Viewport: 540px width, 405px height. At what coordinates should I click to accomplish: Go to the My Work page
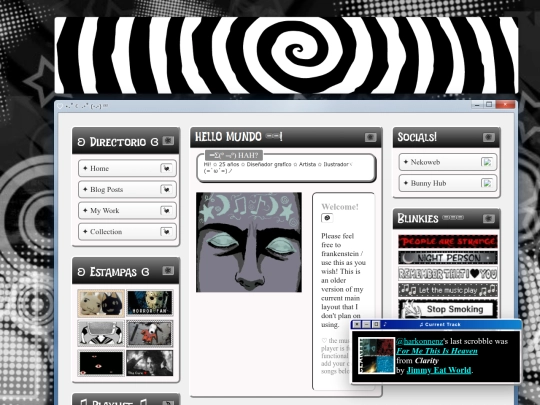pos(127,210)
